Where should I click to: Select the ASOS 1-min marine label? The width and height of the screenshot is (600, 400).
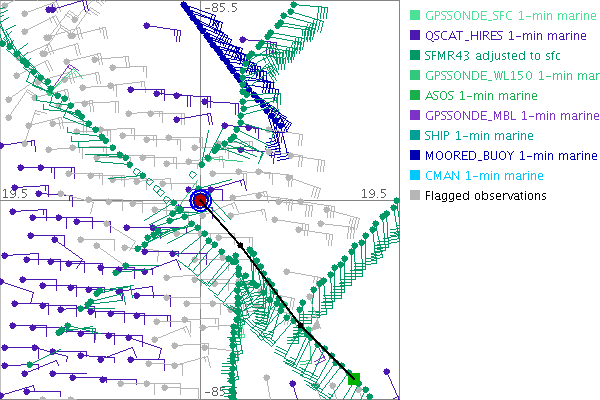(x=481, y=96)
